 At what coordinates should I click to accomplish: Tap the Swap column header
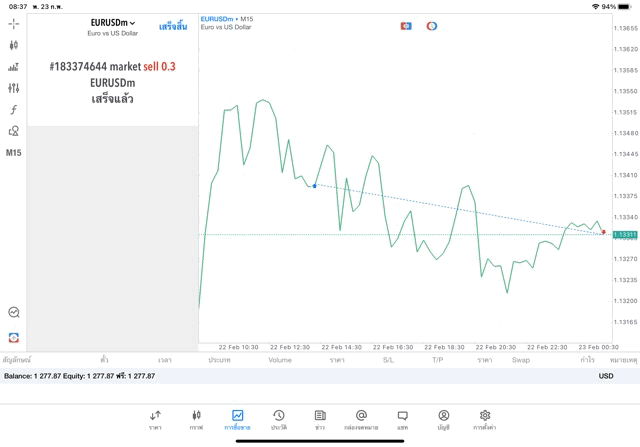tap(521, 360)
